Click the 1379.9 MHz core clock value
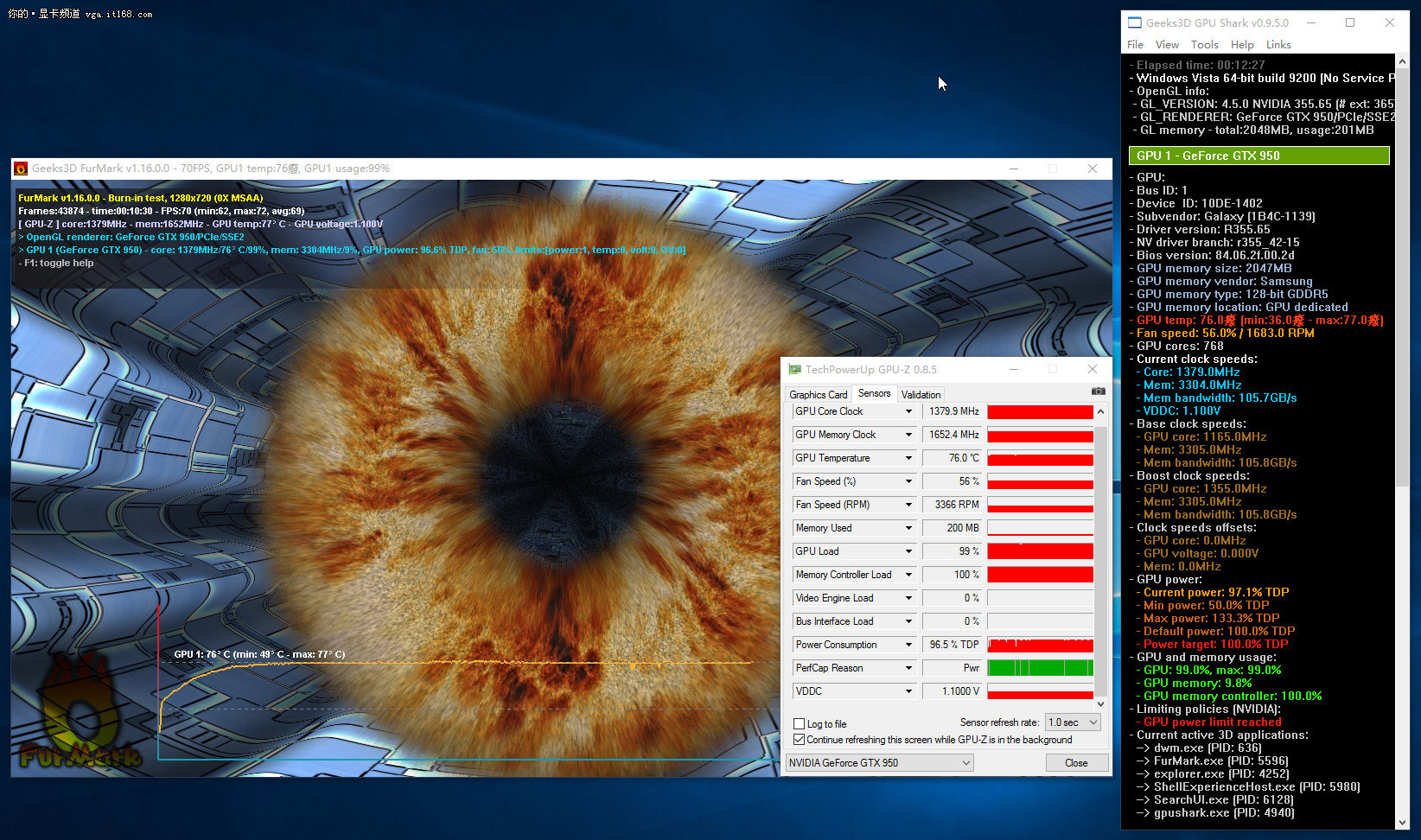Image resolution: width=1421 pixels, height=840 pixels. [953, 411]
